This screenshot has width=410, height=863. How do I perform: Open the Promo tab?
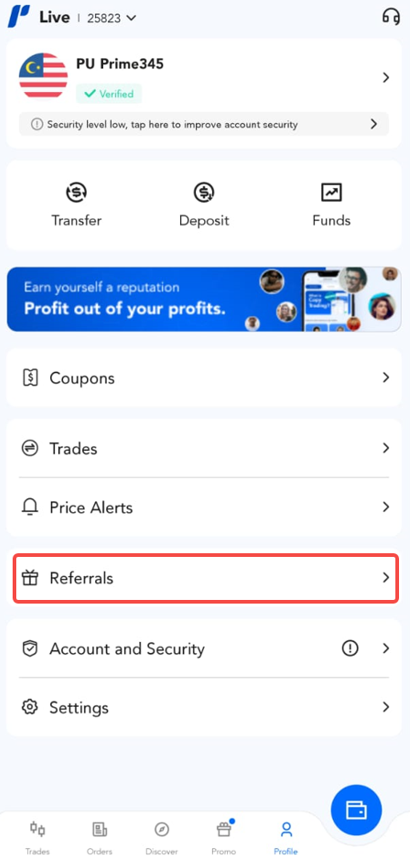point(223,837)
